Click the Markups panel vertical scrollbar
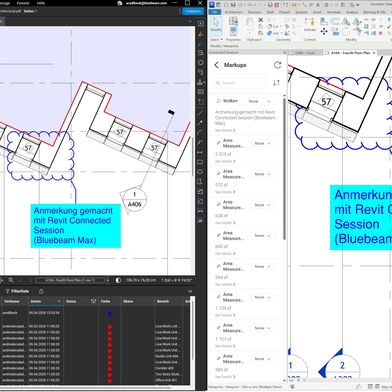The image size is (392, 392). pos(284,168)
